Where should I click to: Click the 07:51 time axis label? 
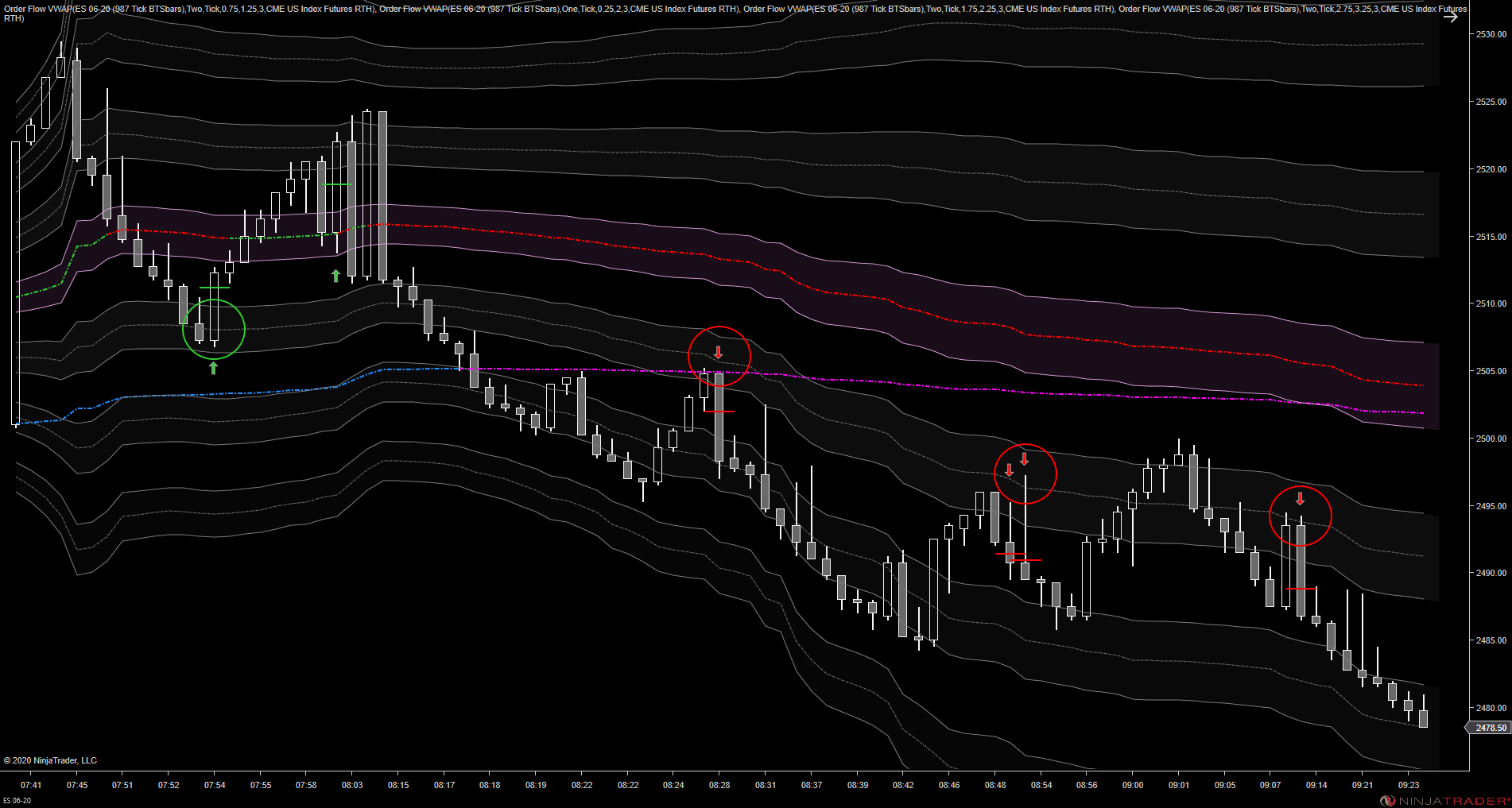pyautogui.click(x=122, y=785)
